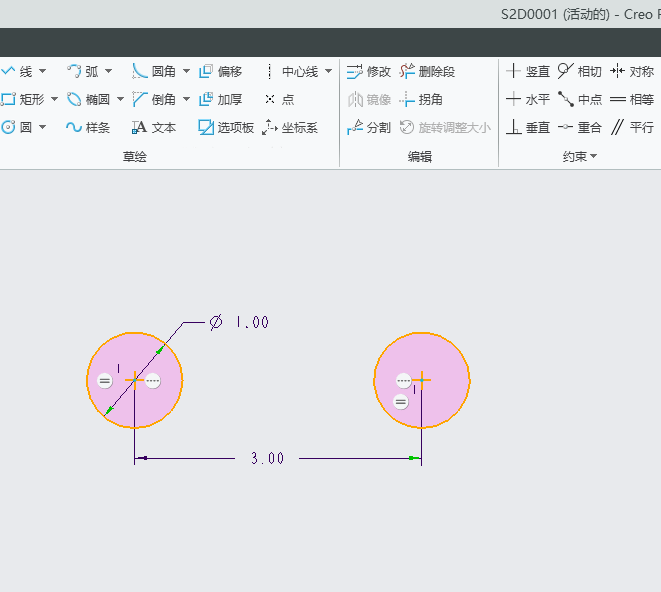Select the Rectangle (矩形) tool
Screen dimensions: 661x592
[23, 100]
